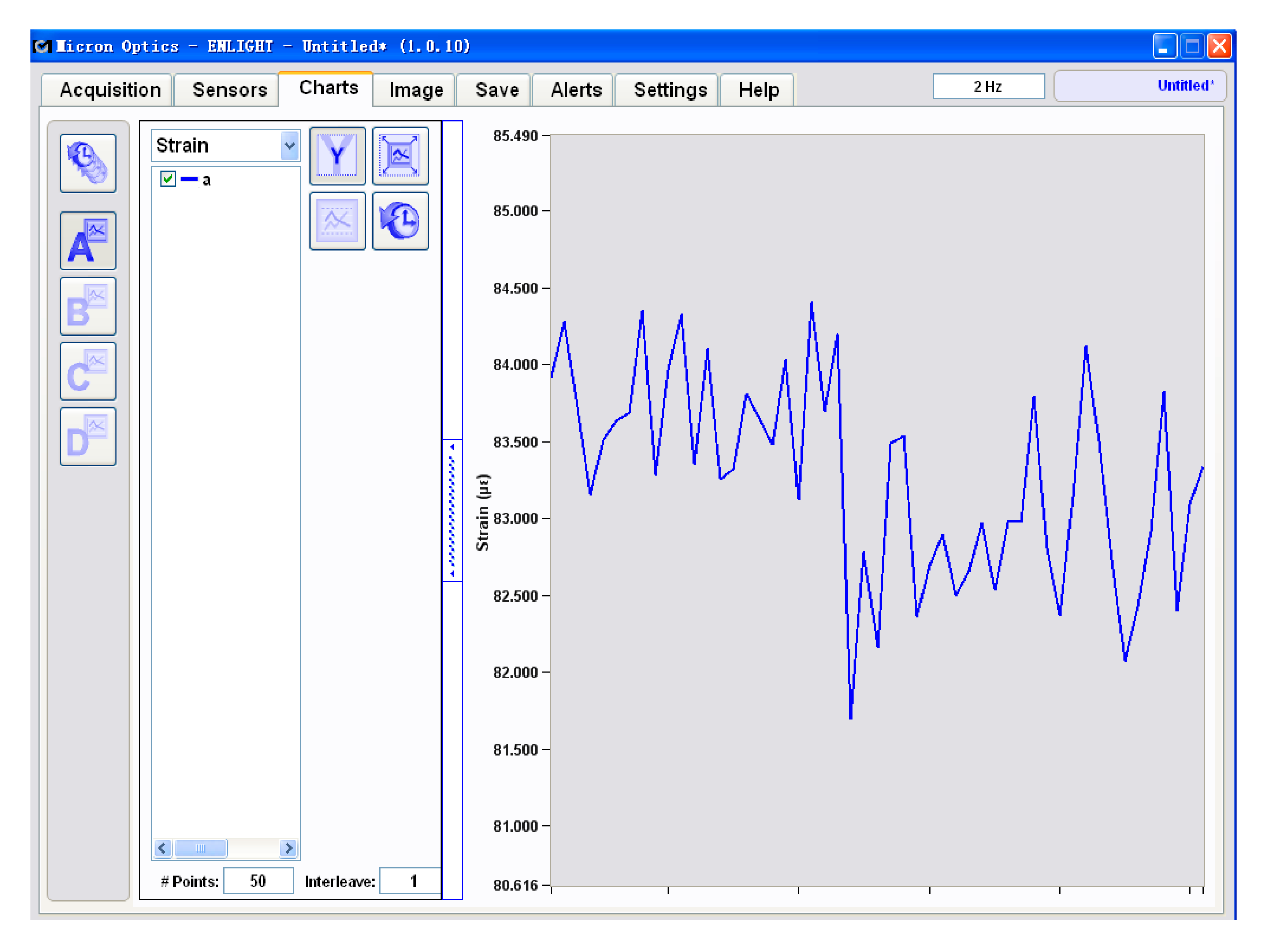The image size is (1269, 952).
Task: Switch to the Sensors tab
Action: click(230, 90)
